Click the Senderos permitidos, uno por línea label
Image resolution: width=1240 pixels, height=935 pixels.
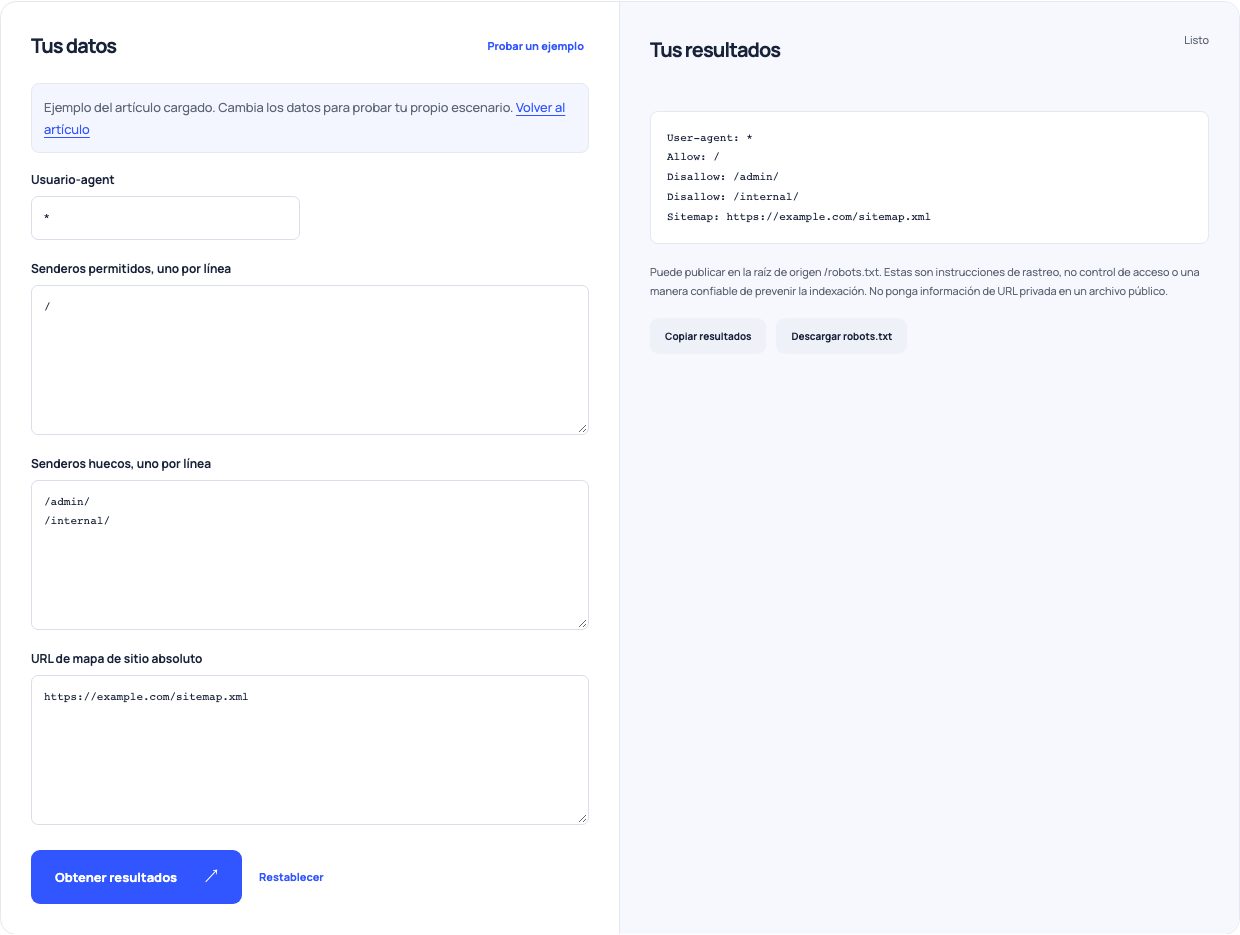click(131, 269)
